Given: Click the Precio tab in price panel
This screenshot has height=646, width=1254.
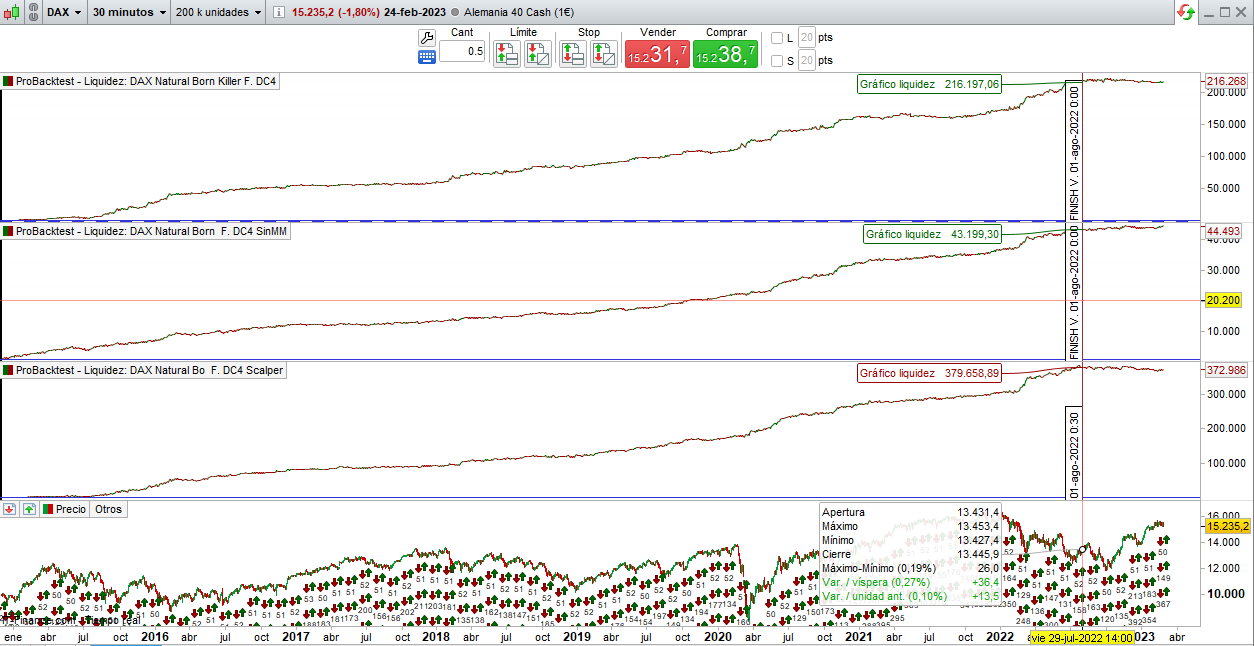Looking at the screenshot, I should (64, 509).
